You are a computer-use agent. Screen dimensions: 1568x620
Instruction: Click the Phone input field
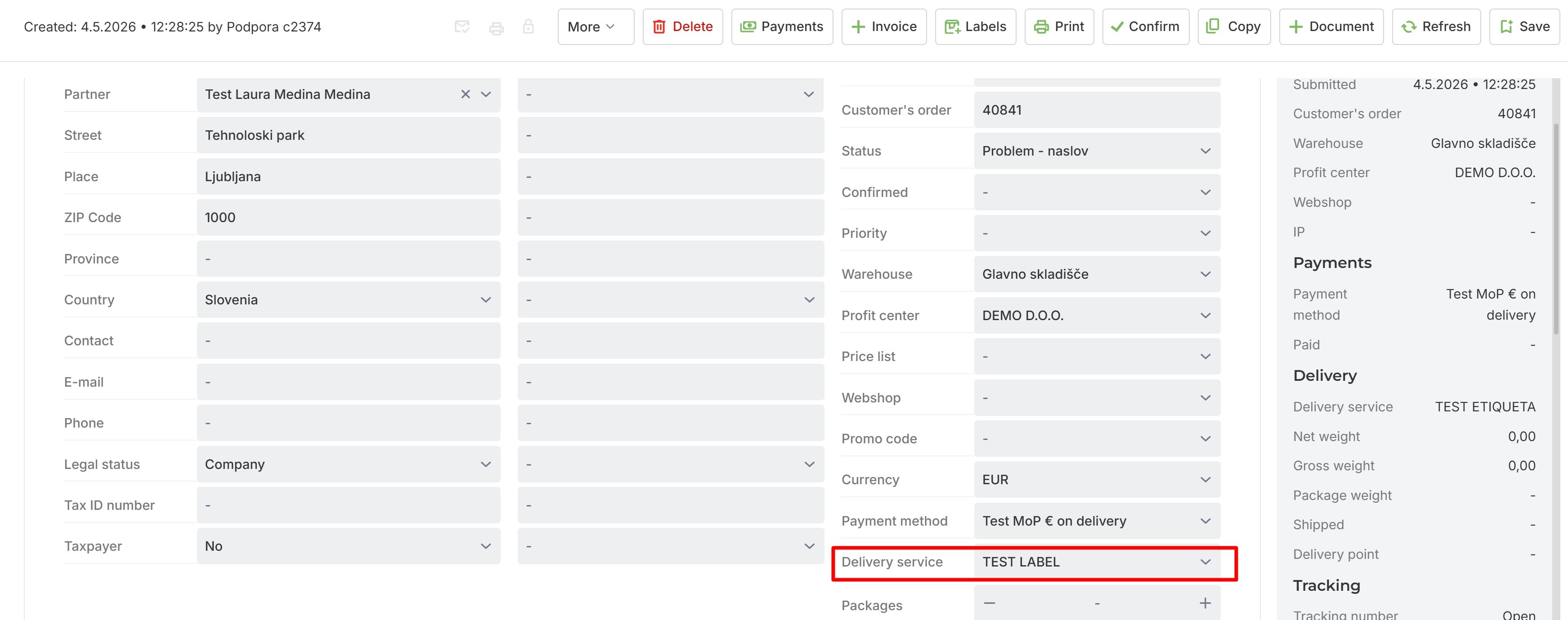coord(348,423)
